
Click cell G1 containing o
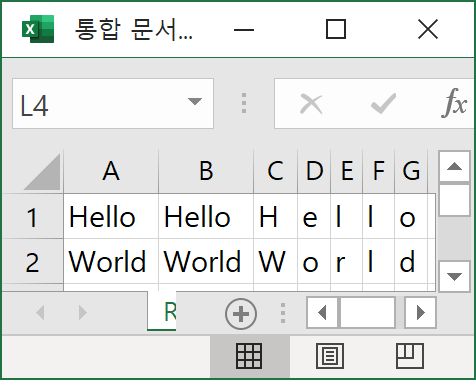(x=411, y=217)
